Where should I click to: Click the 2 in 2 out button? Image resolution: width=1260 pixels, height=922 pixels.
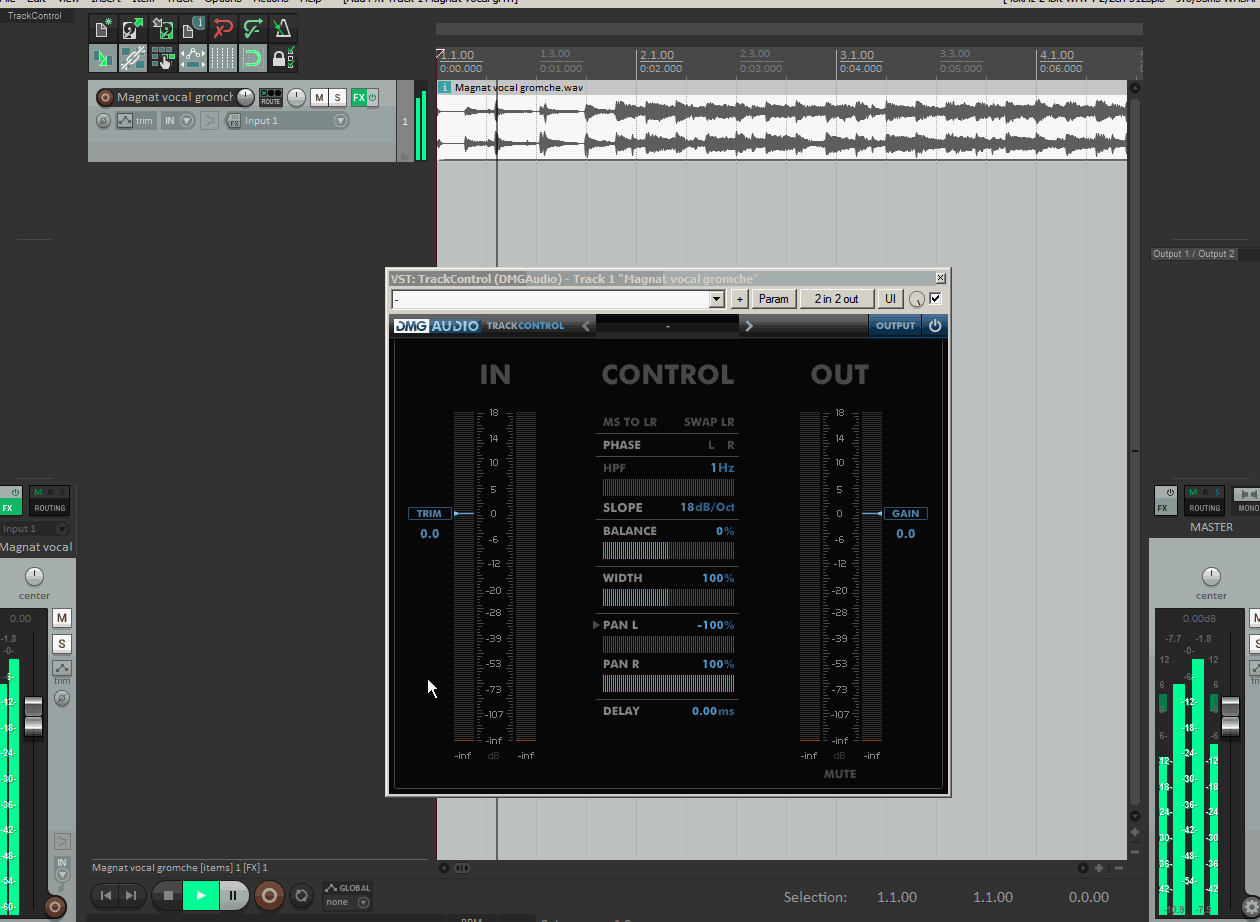(x=836, y=299)
